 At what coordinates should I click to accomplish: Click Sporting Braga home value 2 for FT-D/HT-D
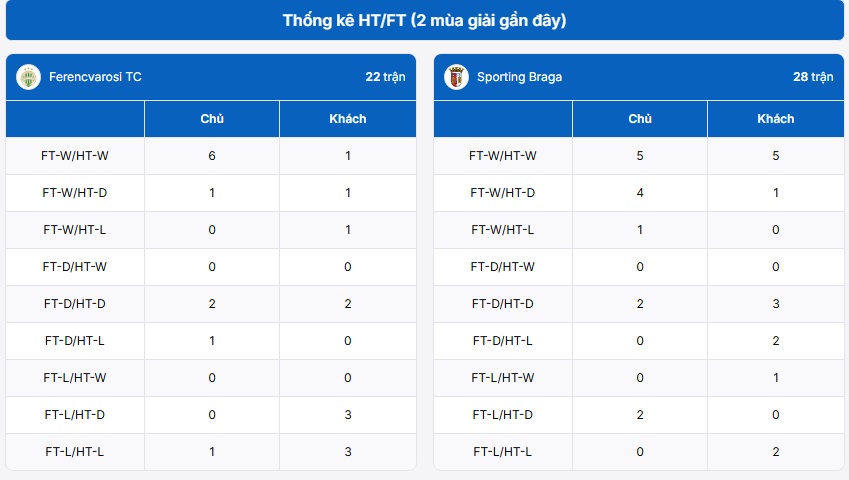[x=639, y=304]
